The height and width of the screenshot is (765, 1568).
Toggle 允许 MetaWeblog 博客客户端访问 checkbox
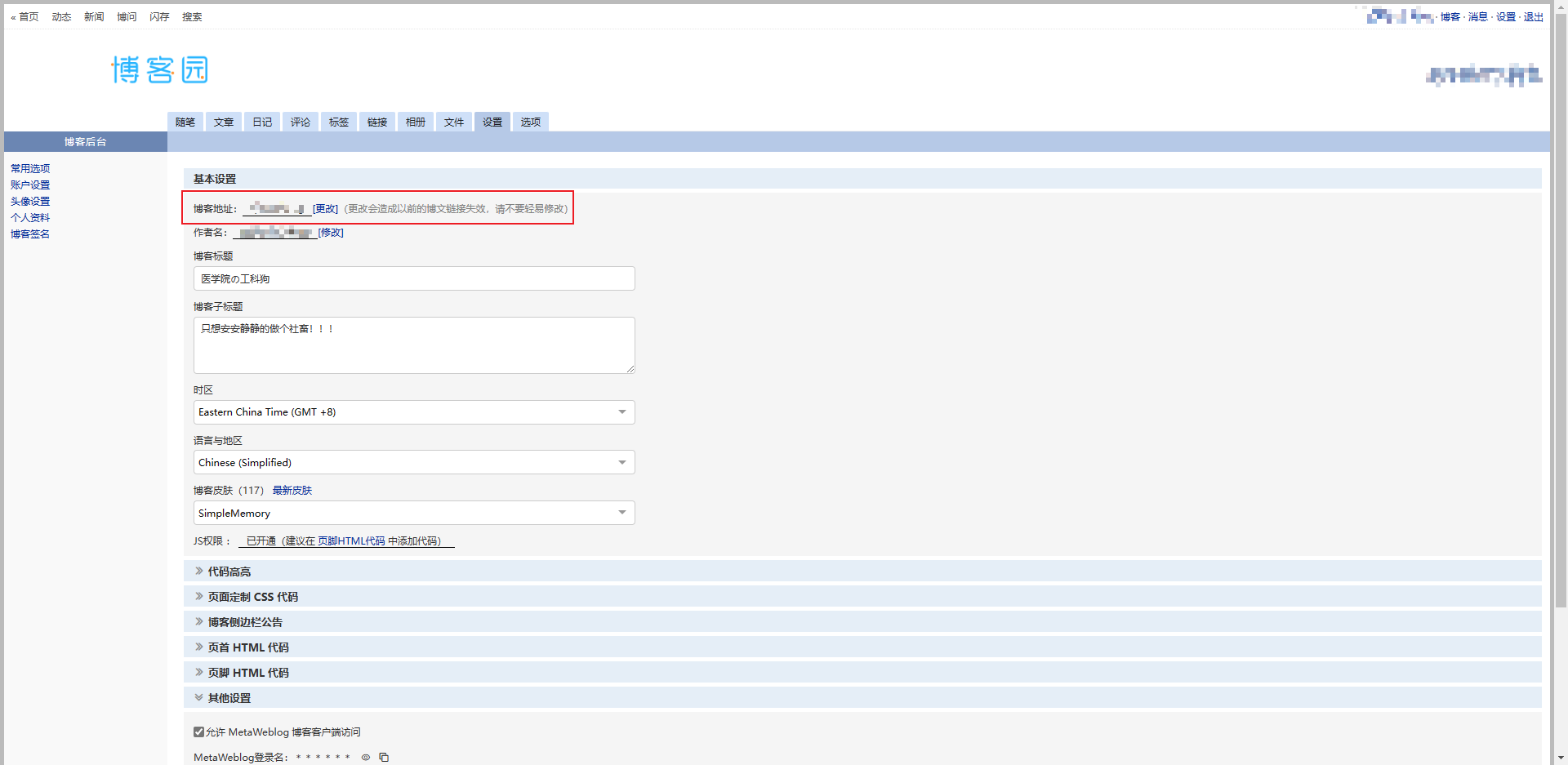(x=198, y=732)
